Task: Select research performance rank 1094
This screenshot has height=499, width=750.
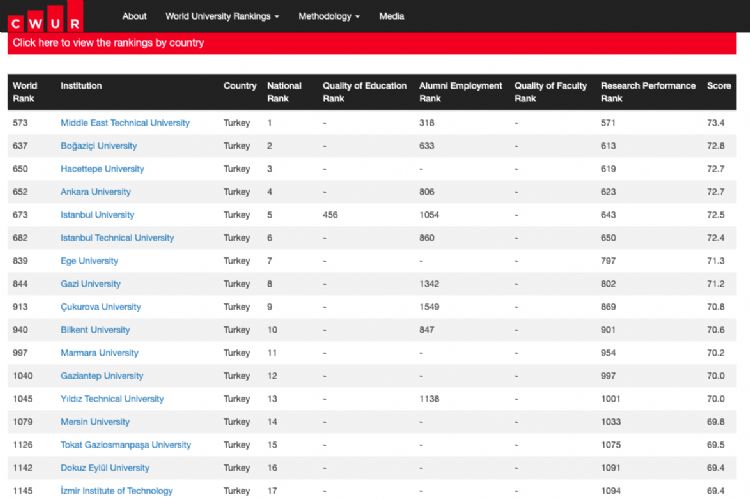Action: click(x=611, y=490)
